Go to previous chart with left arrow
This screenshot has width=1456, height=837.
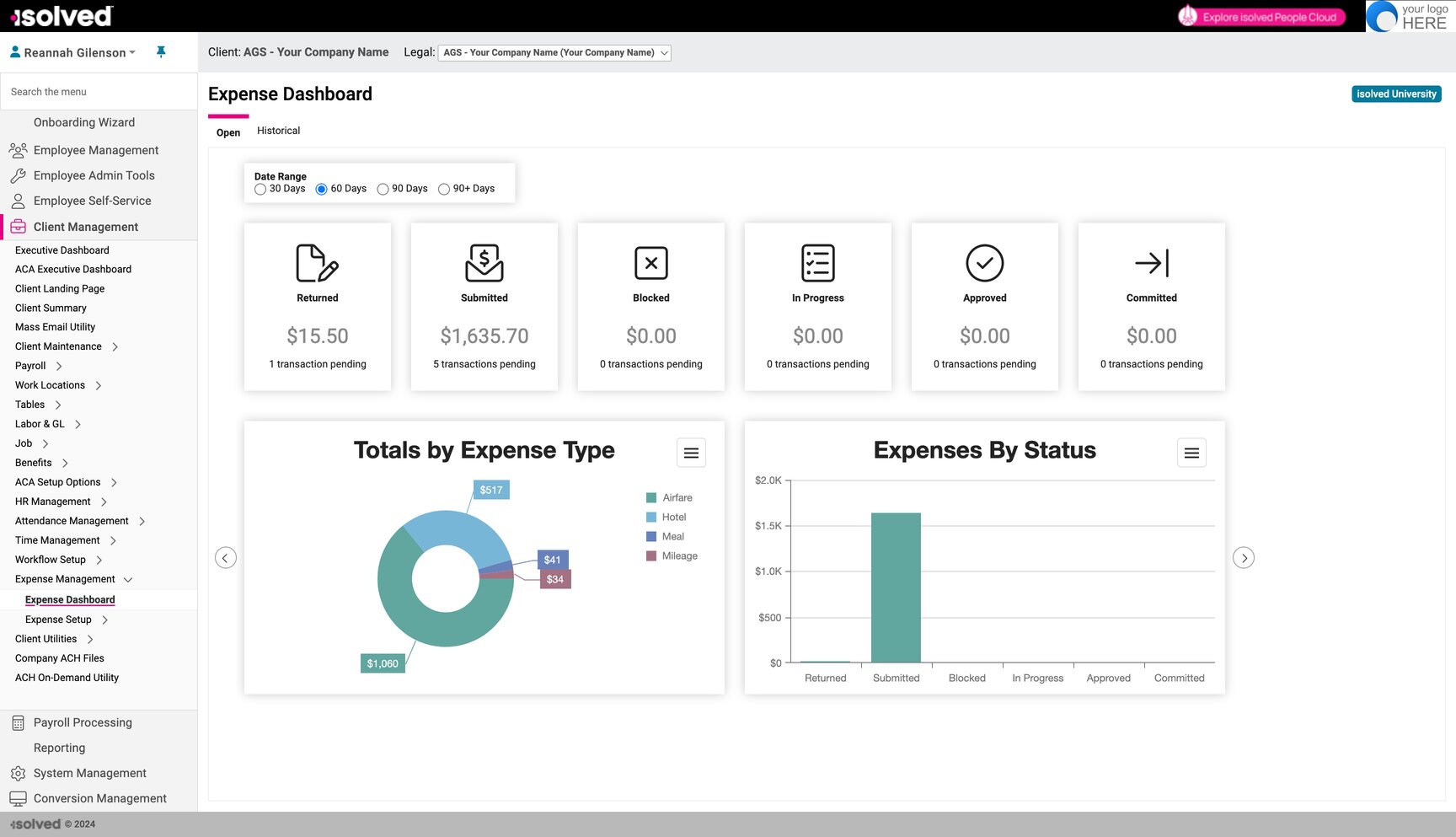[x=226, y=558]
